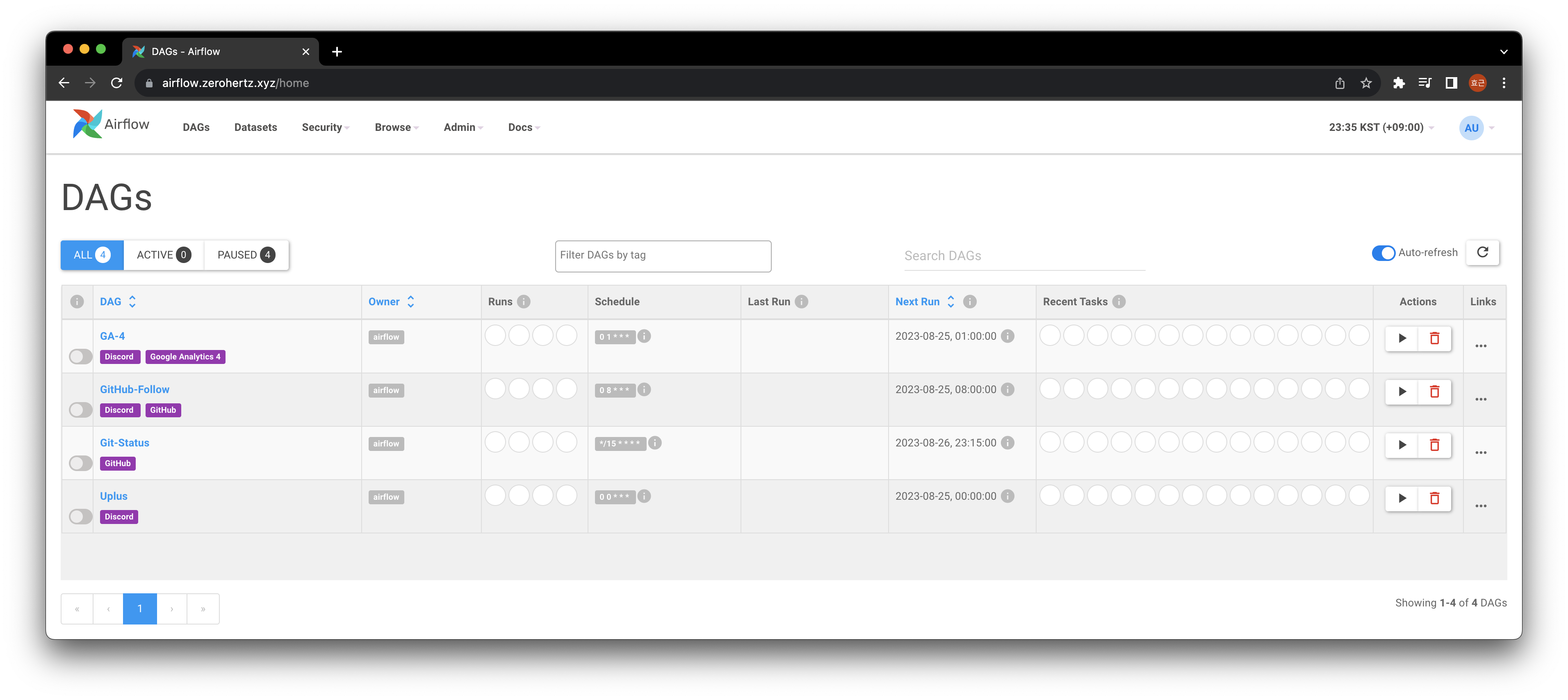Click the refresh DAG list icon button

(1483, 253)
